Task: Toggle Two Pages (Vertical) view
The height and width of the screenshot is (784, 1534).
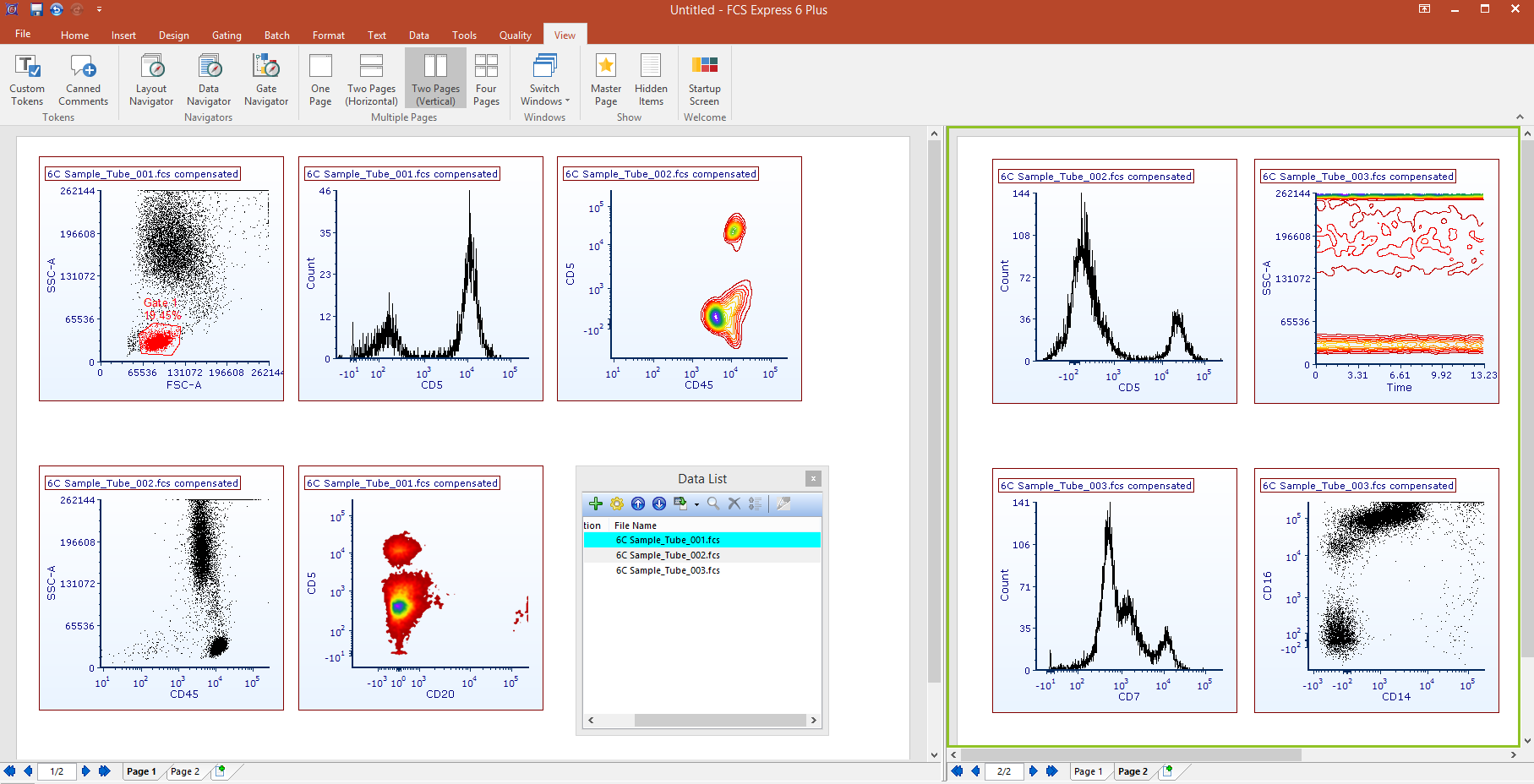Action: pyautogui.click(x=435, y=80)
